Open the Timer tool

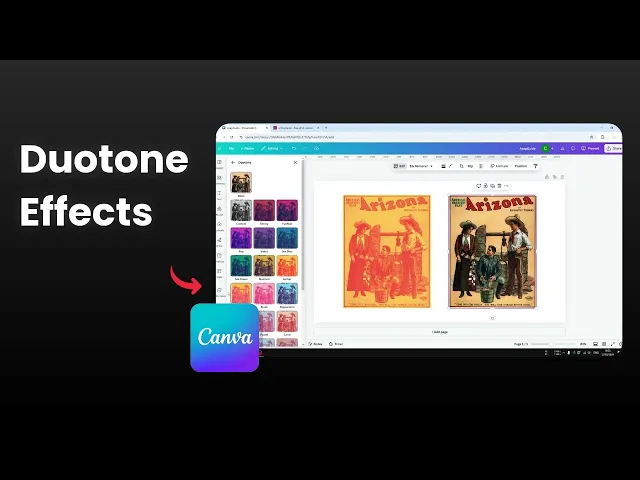pyautogui.click(x=336, y=344)
